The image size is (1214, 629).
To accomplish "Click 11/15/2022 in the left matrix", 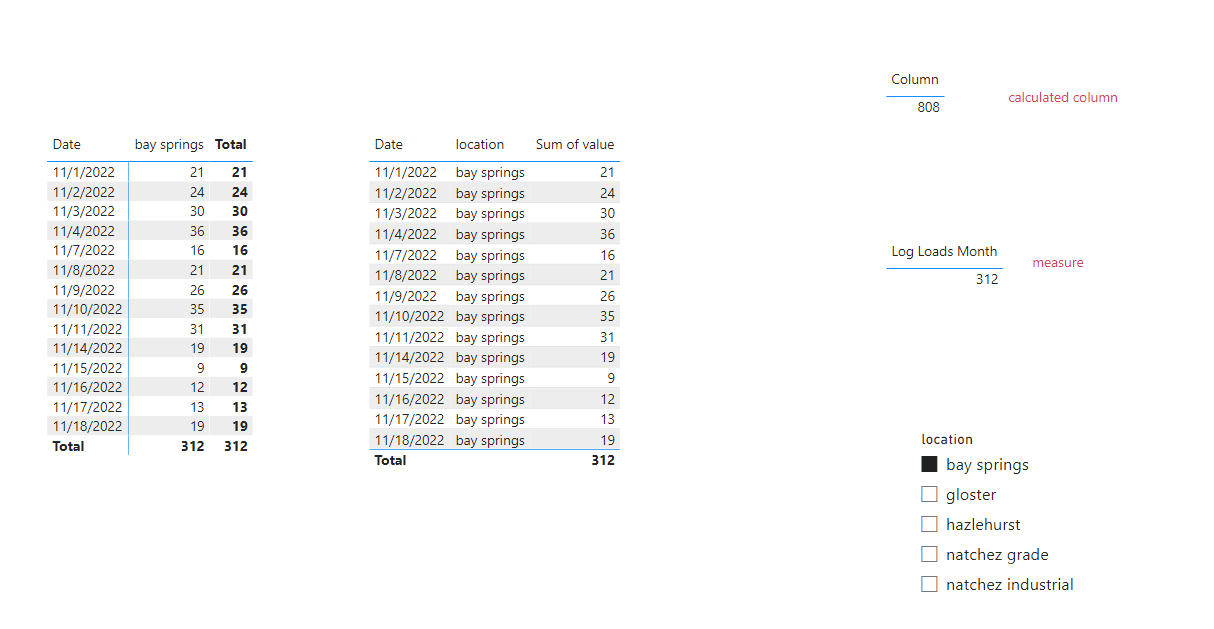I will [x=87, y=368].
